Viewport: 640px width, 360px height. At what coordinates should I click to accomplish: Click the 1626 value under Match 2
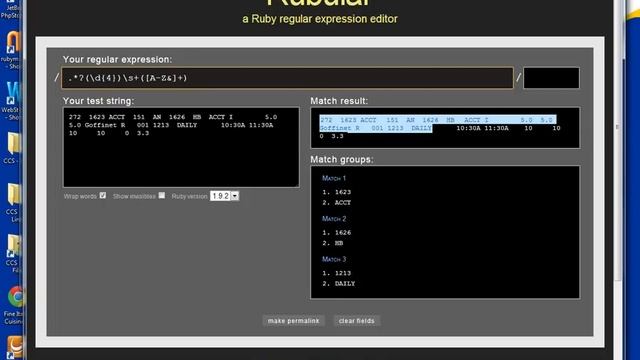343,233
